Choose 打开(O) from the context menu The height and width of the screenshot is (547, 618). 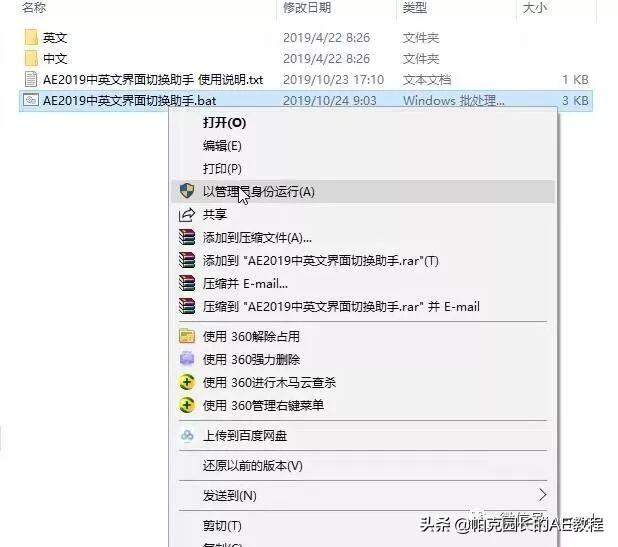click(x=224, y=123)
